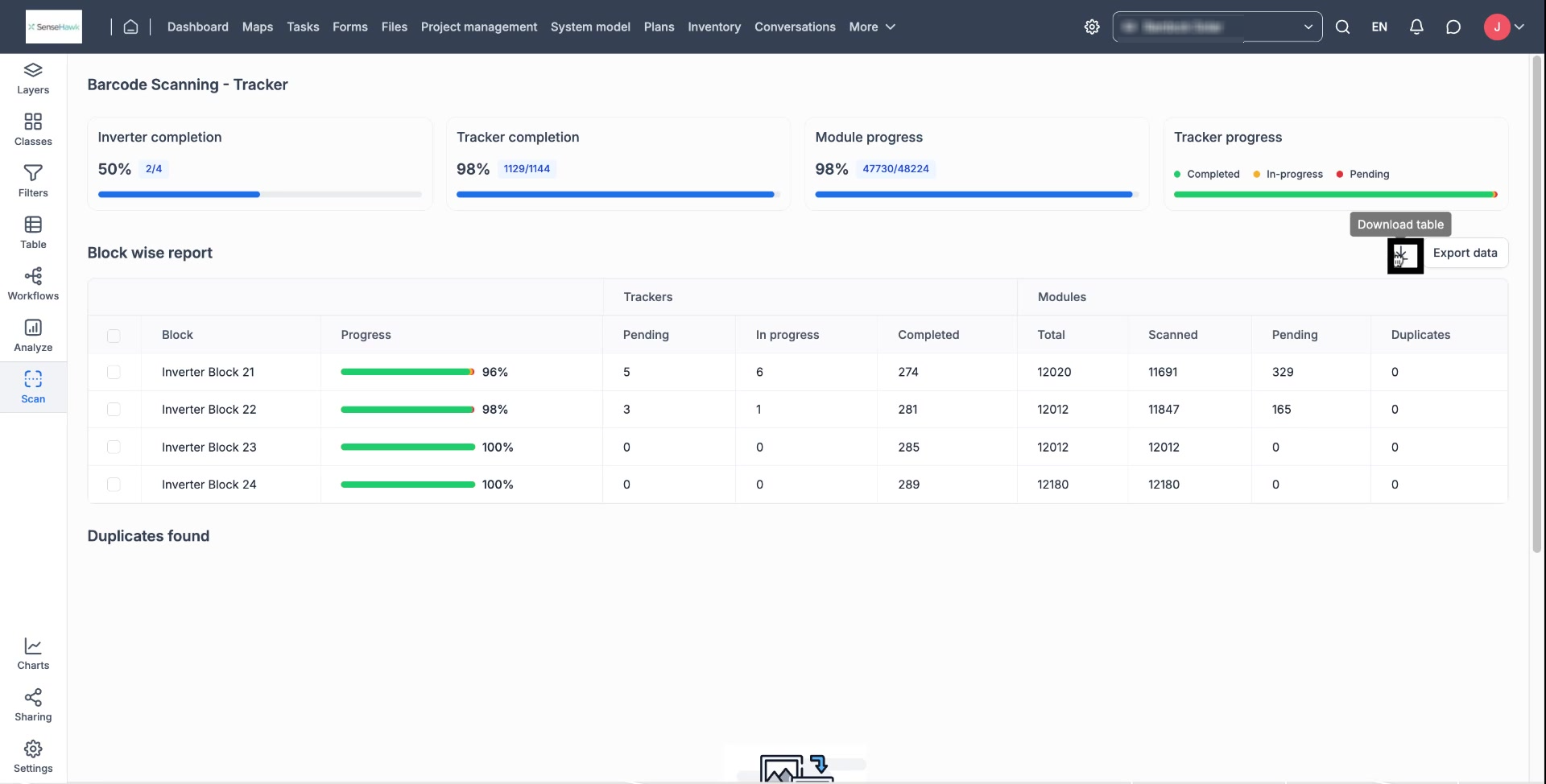Click the SenseHawk logo
The height and width of the screenshot is (784, 1546).
(54, 27)
